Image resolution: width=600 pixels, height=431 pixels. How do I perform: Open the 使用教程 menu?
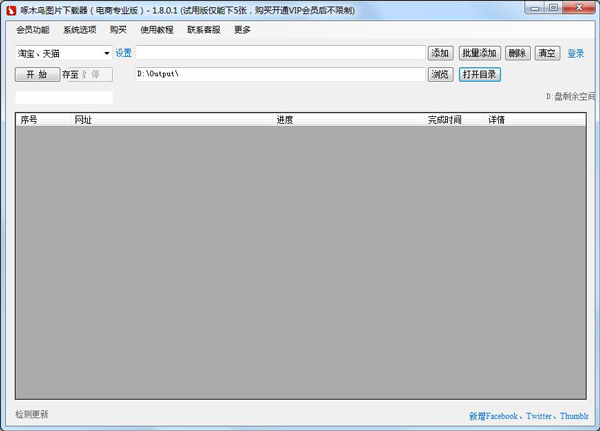[156, 30]
